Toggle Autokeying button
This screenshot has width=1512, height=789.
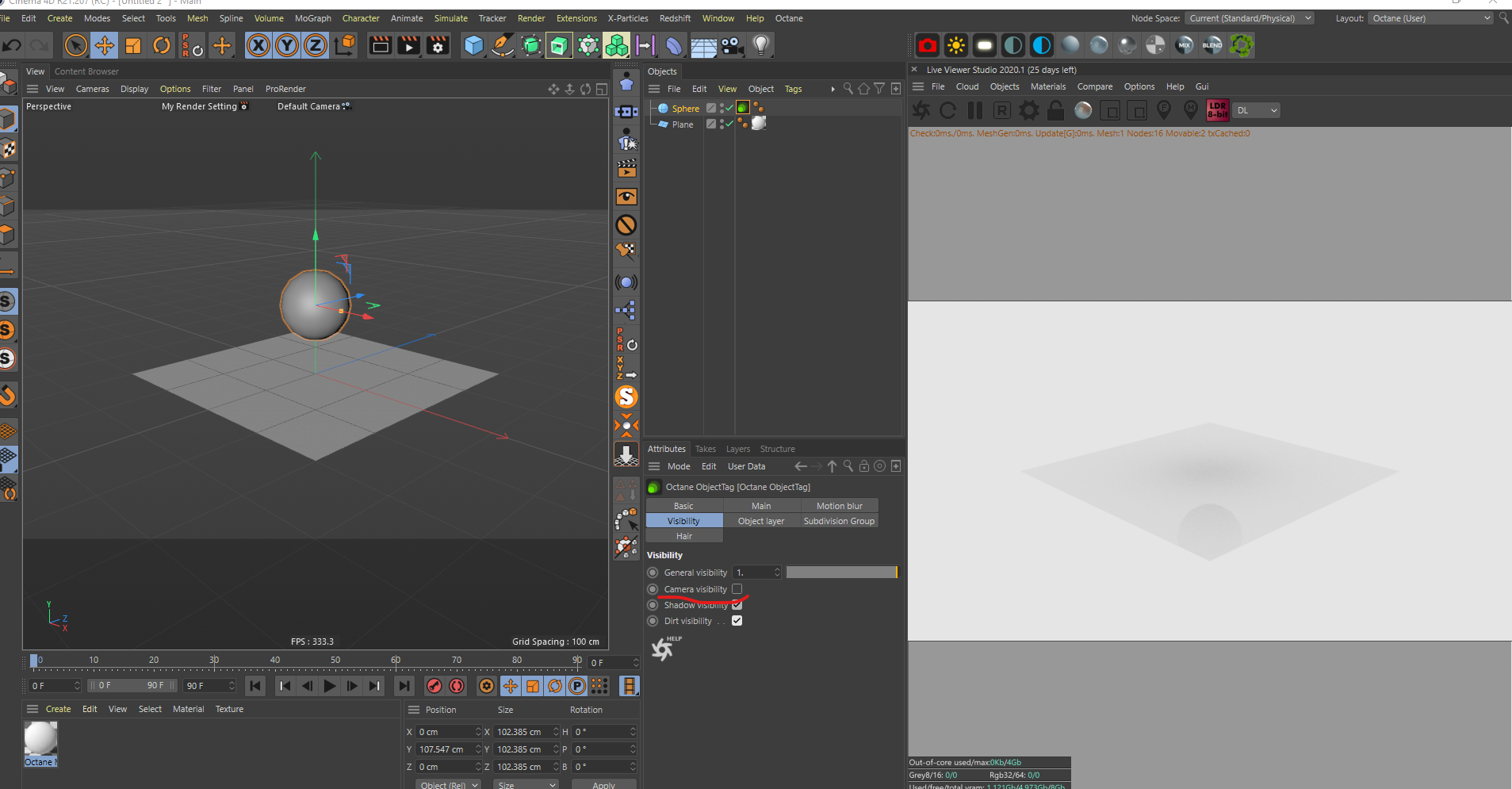pyautogui.click(x=457, y=686)
